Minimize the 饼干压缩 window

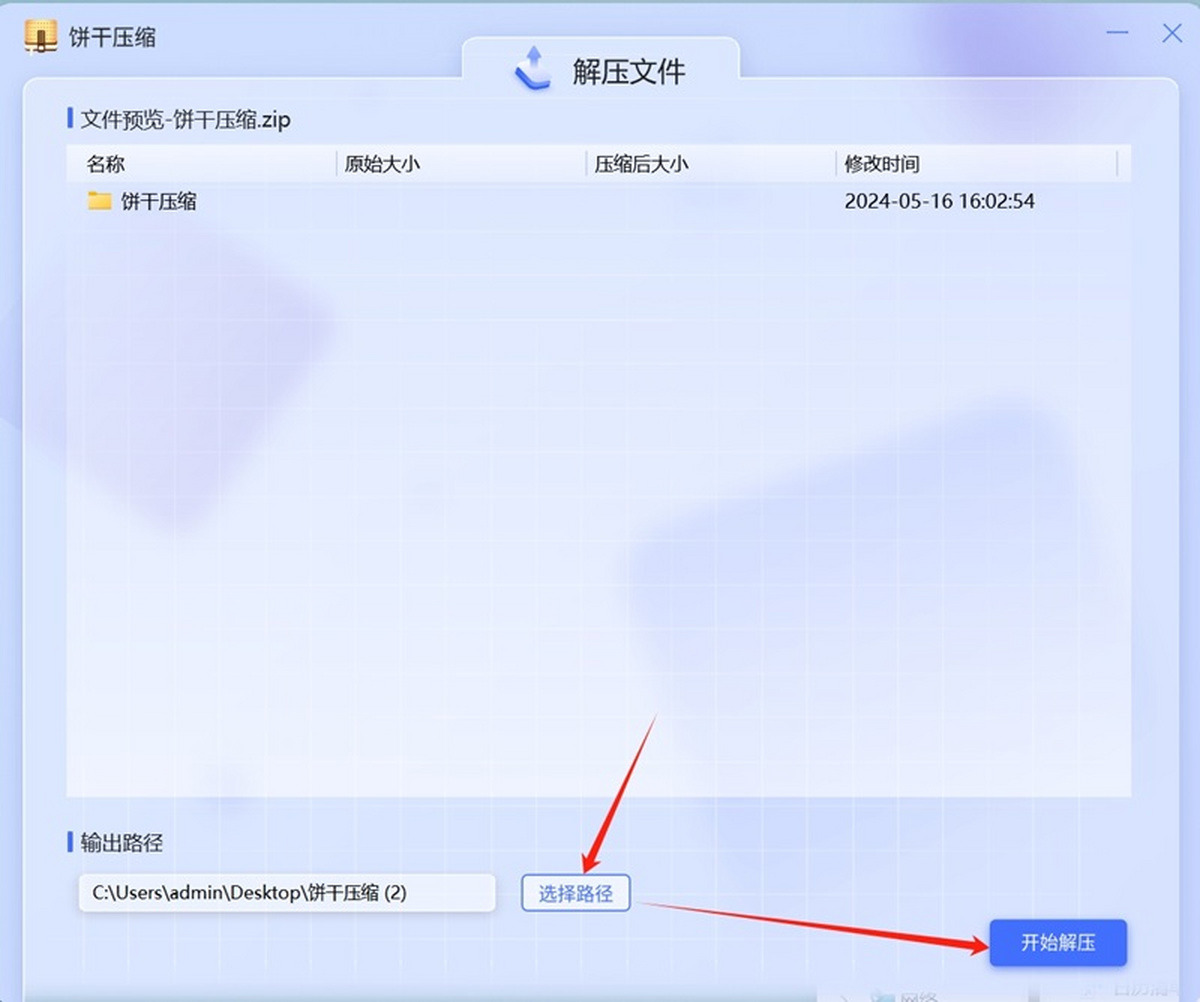(x=1119, y=34)
